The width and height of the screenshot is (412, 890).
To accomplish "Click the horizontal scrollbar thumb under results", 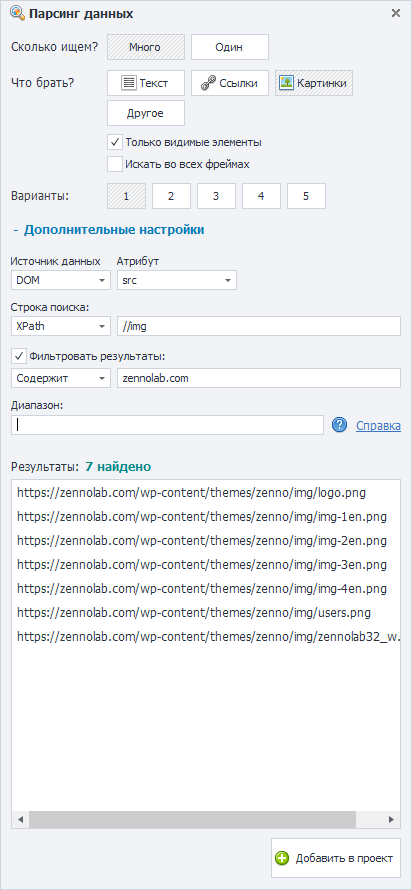I will 192,819.
